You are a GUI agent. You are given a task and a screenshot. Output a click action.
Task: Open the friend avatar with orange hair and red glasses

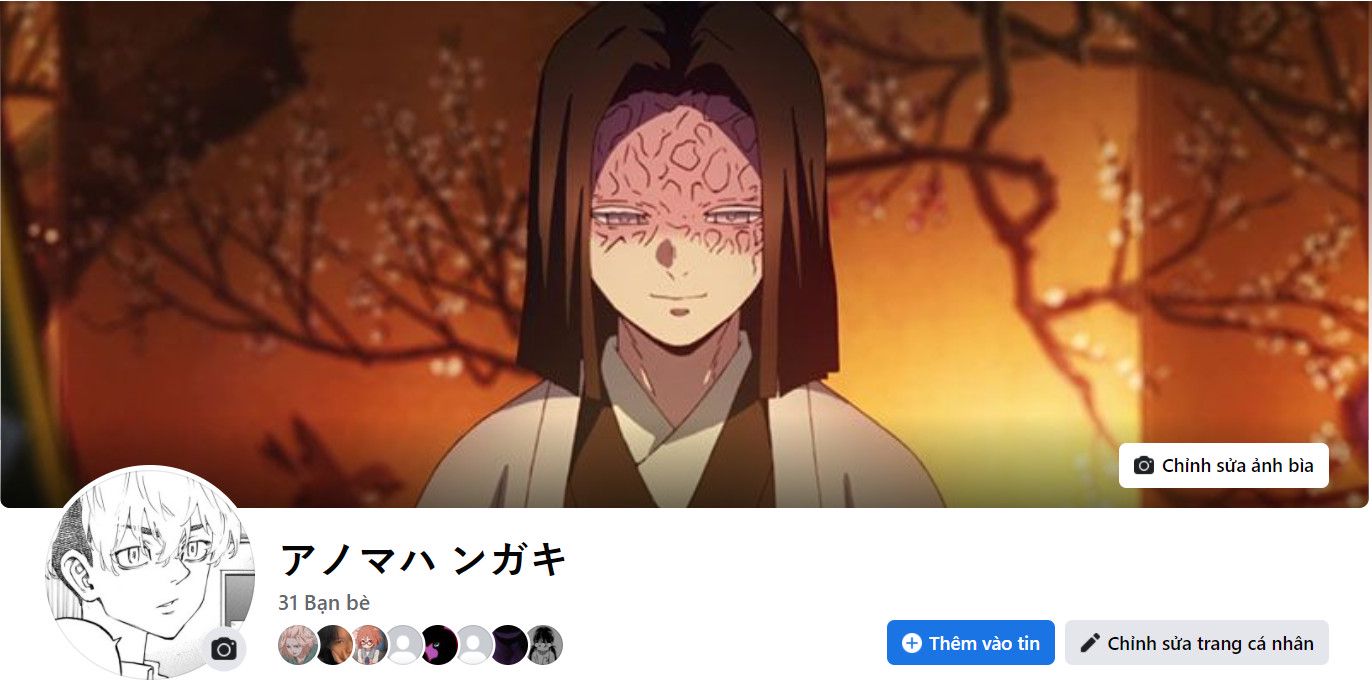tap(369, 645)
